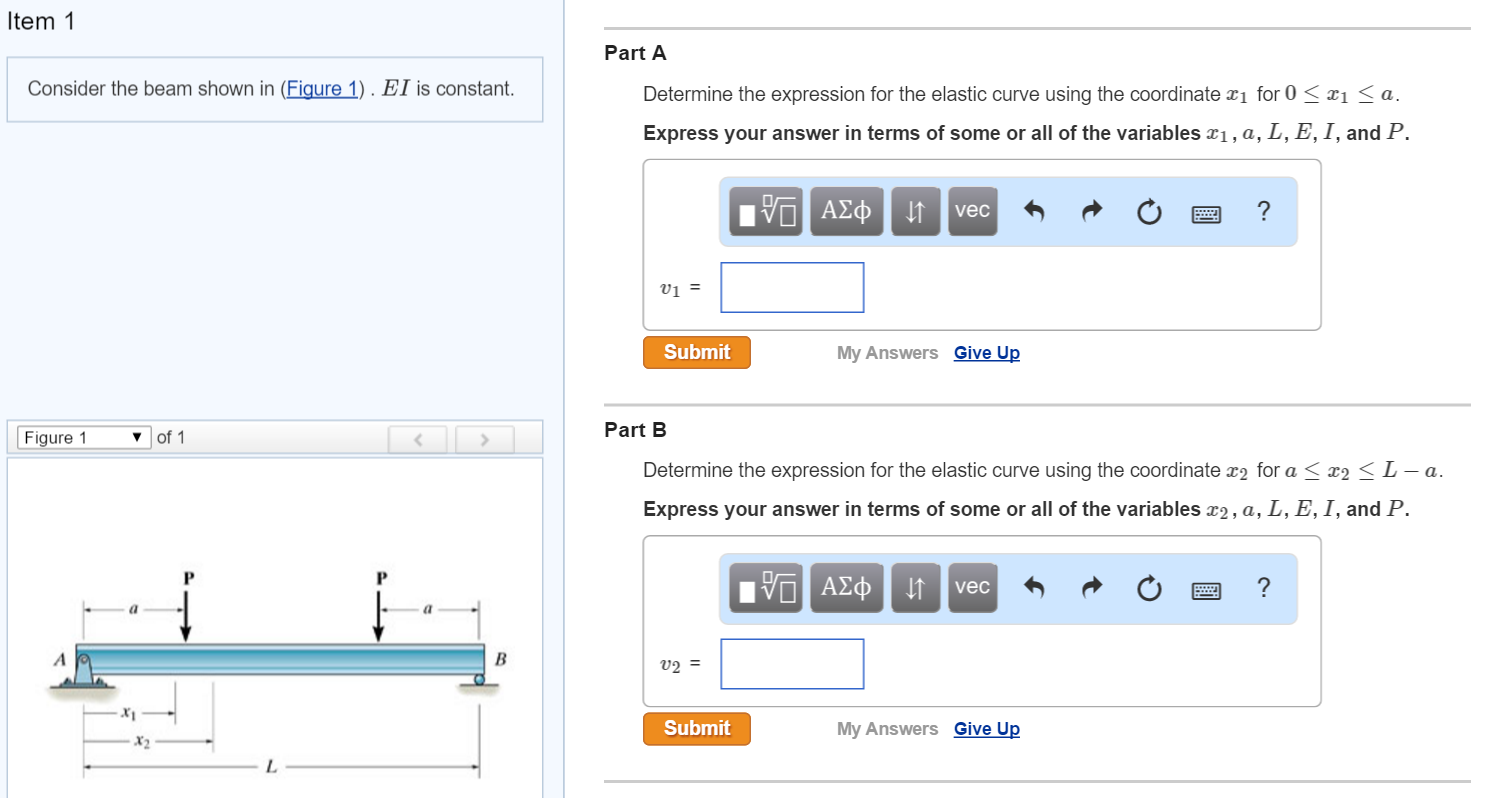The width and height of the screenshot is (1498, 798).
Task: Submit the answer for Part A
Action: tap(696, 352)
